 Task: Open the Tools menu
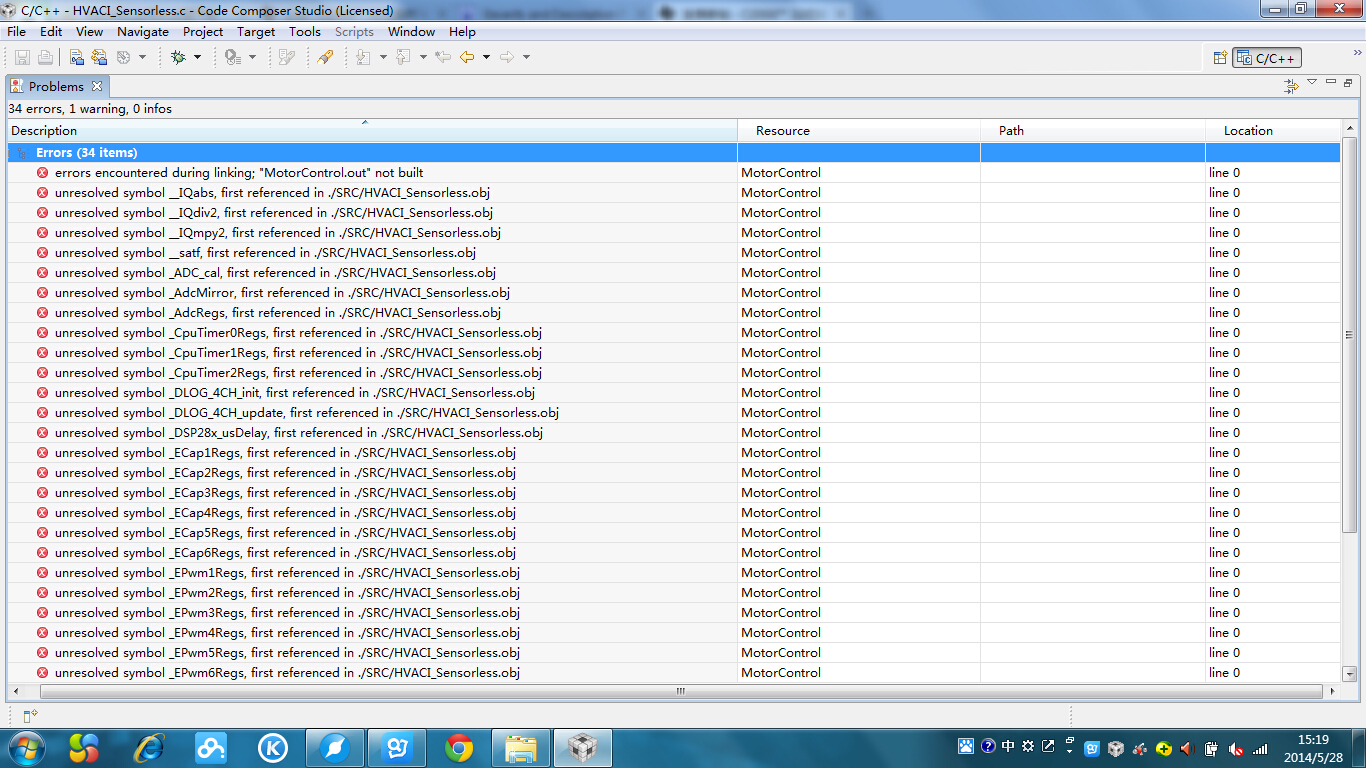305,32
